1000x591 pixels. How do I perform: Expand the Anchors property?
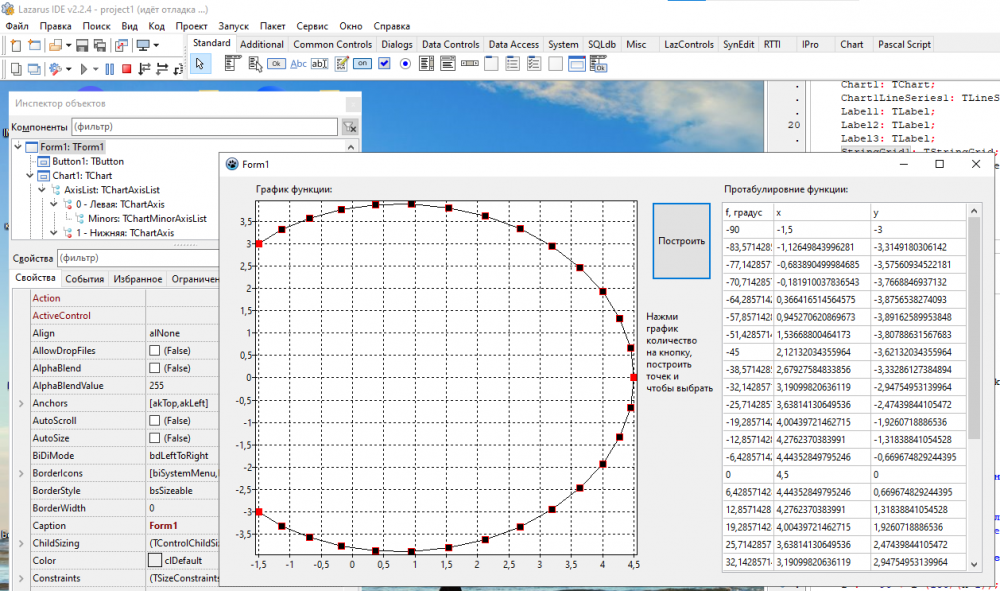click(21, 403)
